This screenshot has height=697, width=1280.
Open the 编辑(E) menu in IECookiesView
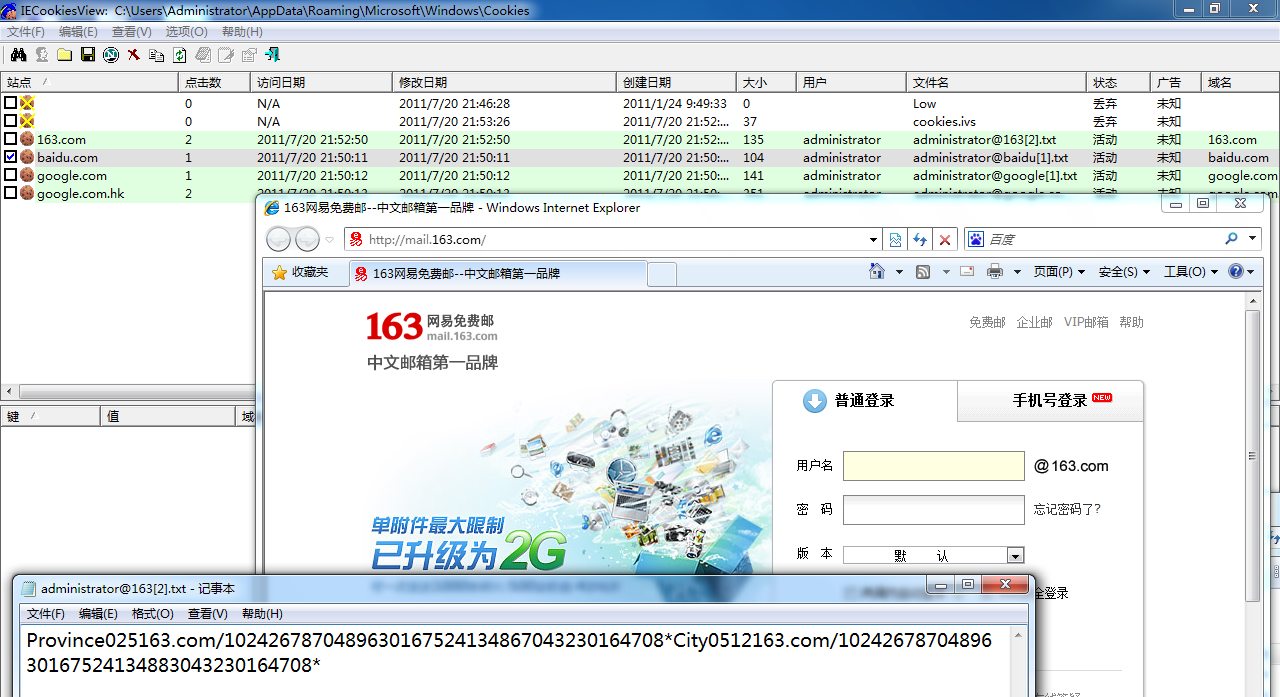(x=78, y=32)
